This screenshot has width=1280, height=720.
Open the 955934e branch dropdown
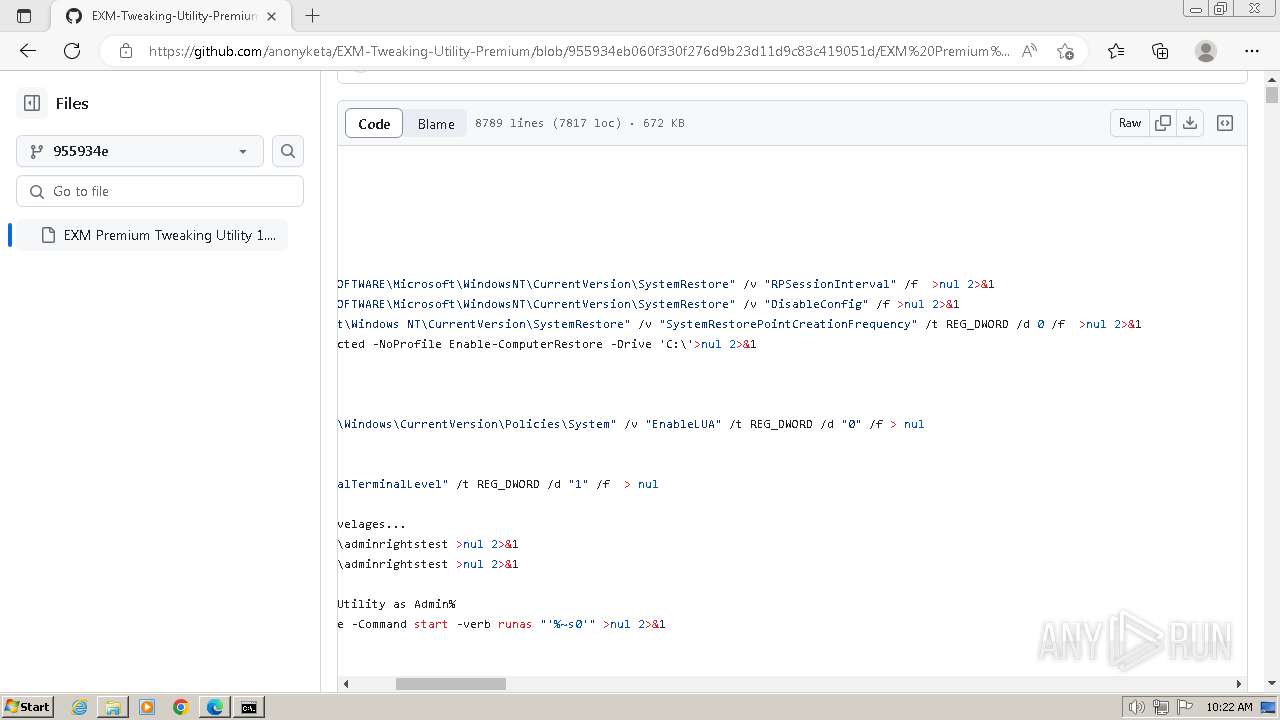[140, 151]
